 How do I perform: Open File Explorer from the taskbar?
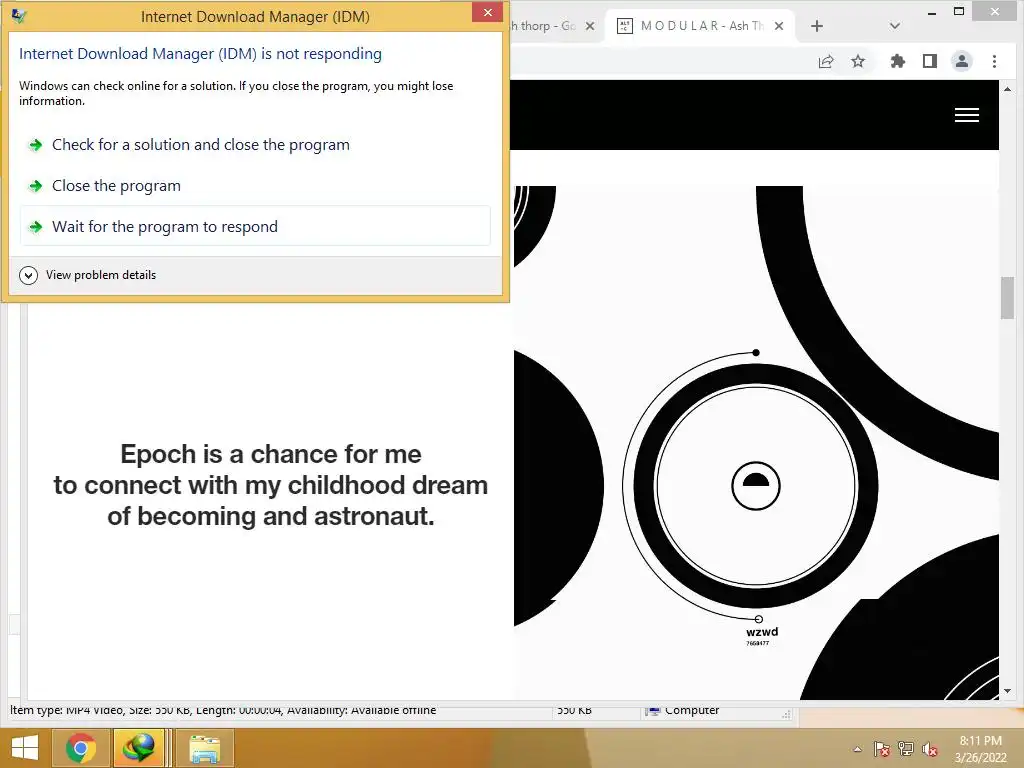pos(204,748)
